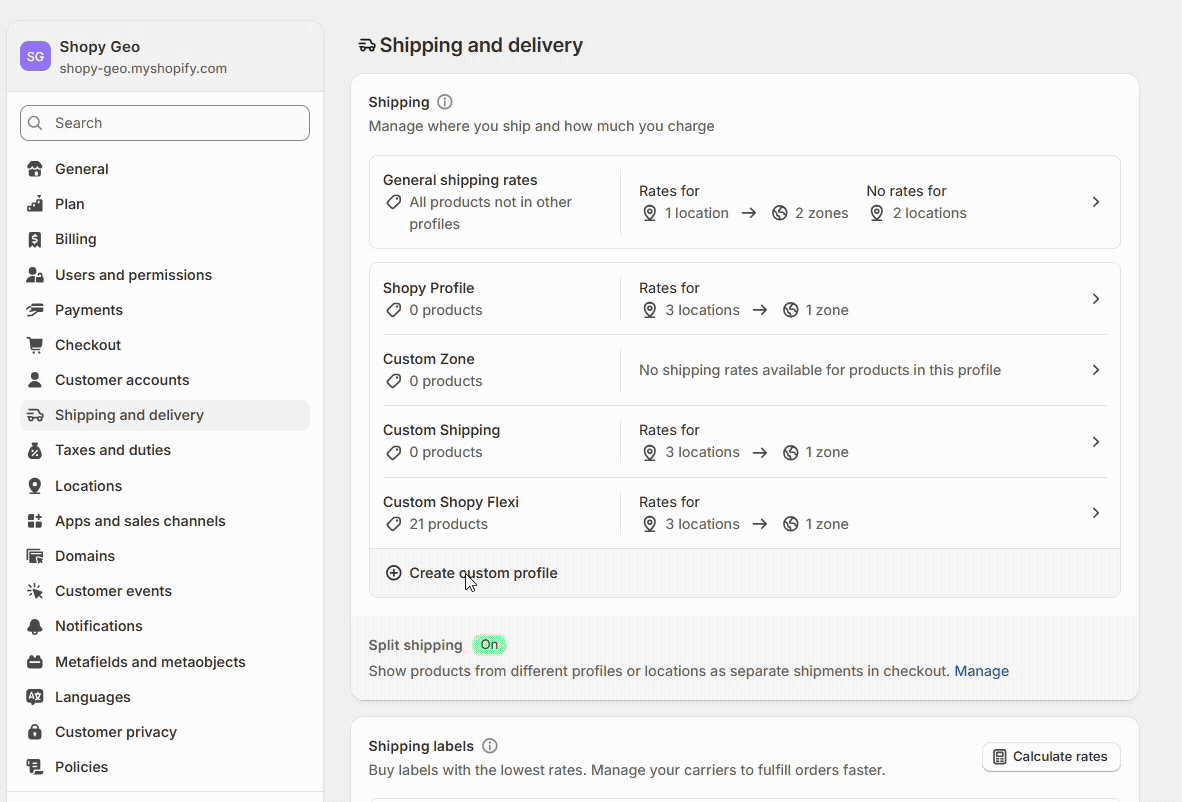
Task: Focus the Search settings input field
Action: (165, 123)
